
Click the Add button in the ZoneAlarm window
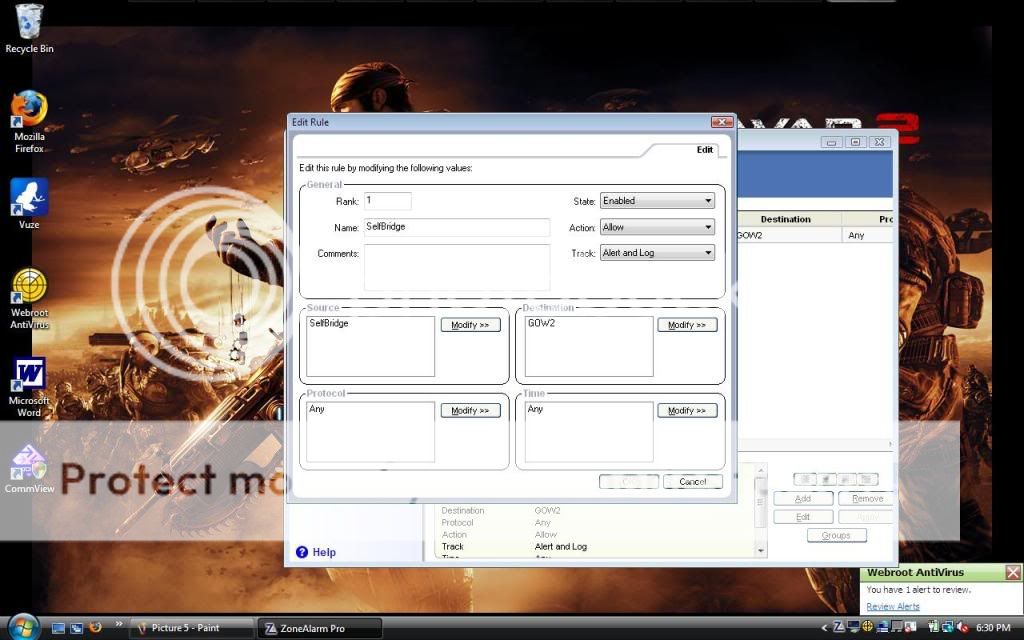[803, 498]
